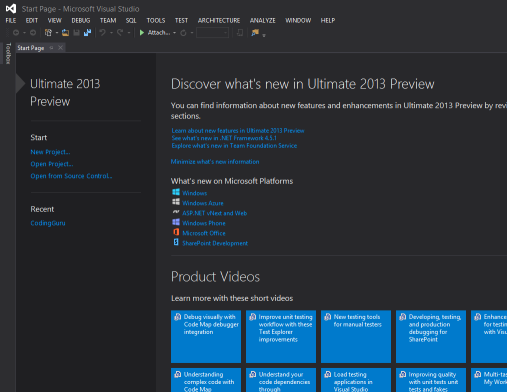This screenshot has width=507, height=392.
Task: Click the Visual Studio logo icon
Action: click(11, 9)
